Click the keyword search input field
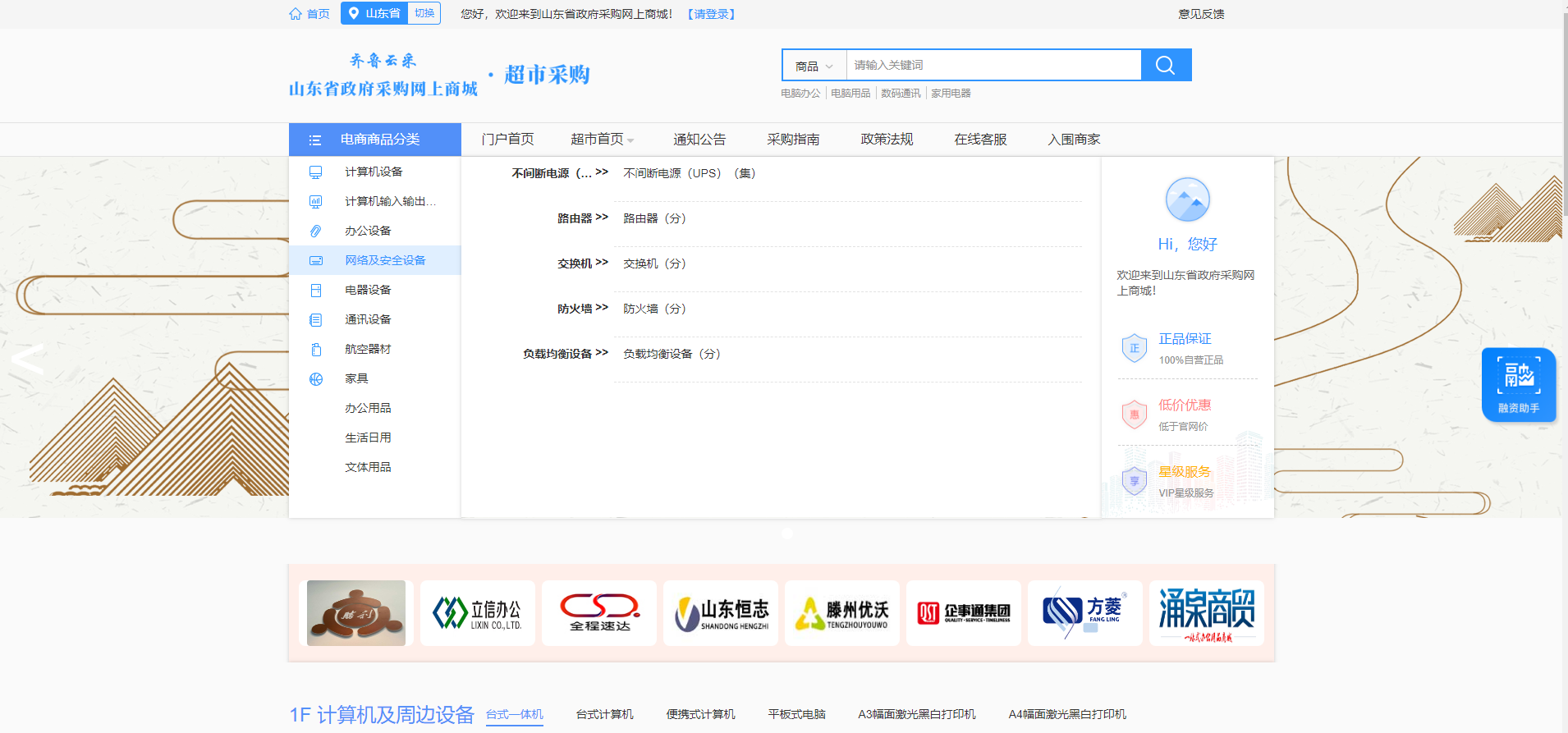This screenshot has width=1568, height=733. point(993,65)
